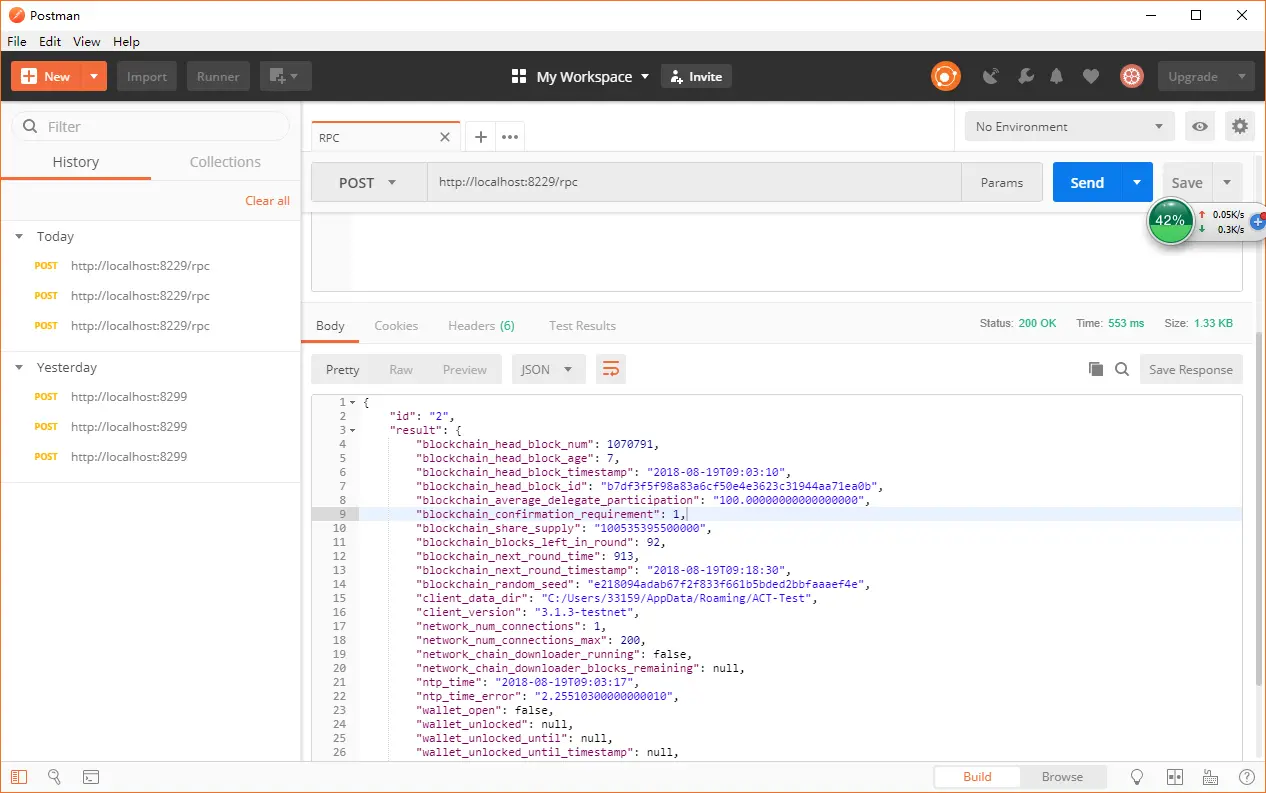Close the RPC request tab
The width and height of the screenshot is (1266, 793).
(x=445, y=137)
